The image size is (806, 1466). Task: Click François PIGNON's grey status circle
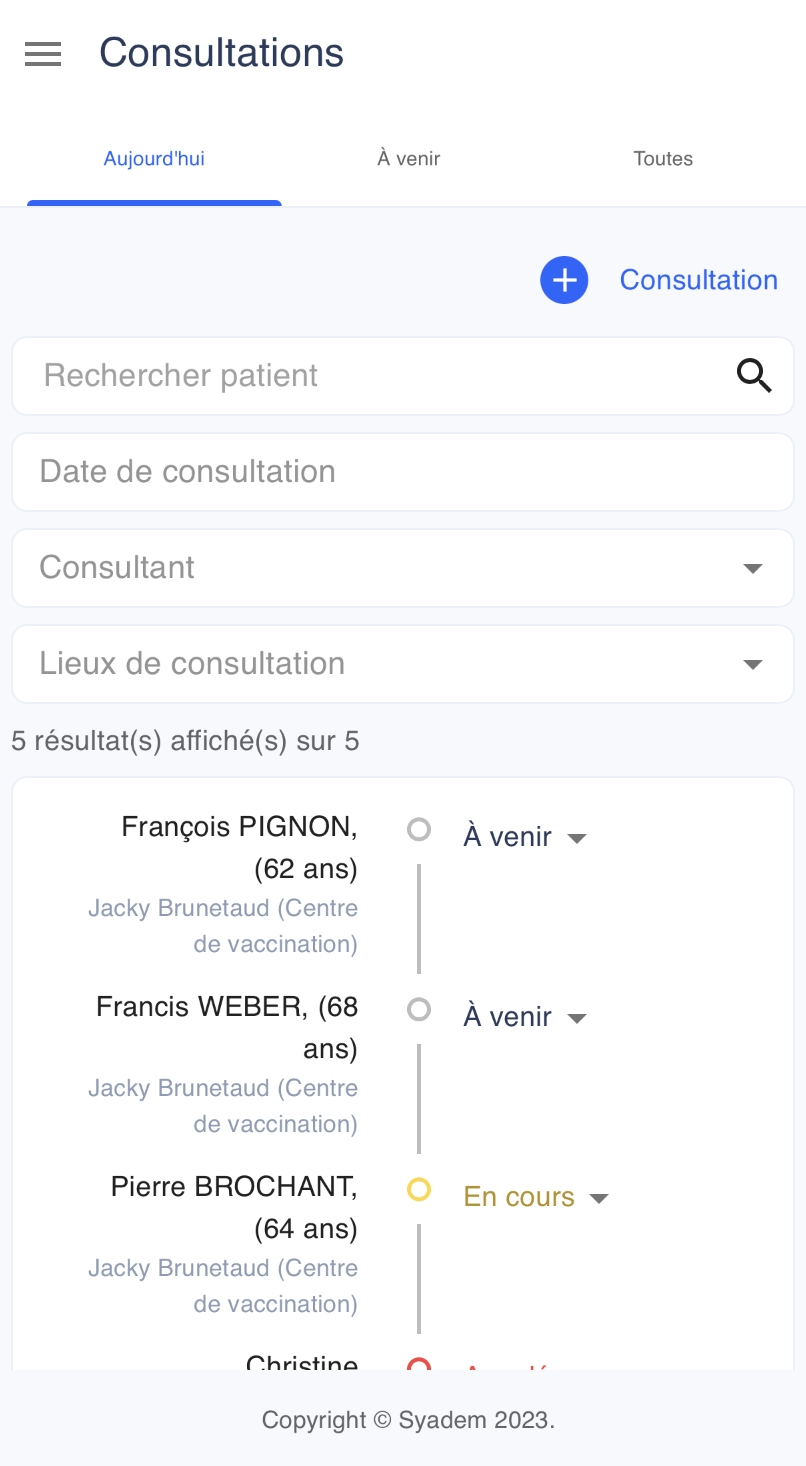[x=419, y=829]
